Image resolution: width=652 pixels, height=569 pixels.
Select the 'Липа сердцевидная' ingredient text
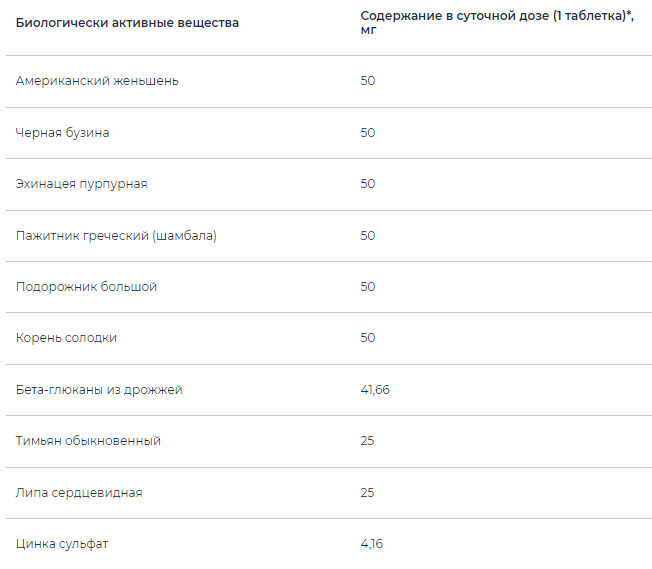[x=79, y=493]
